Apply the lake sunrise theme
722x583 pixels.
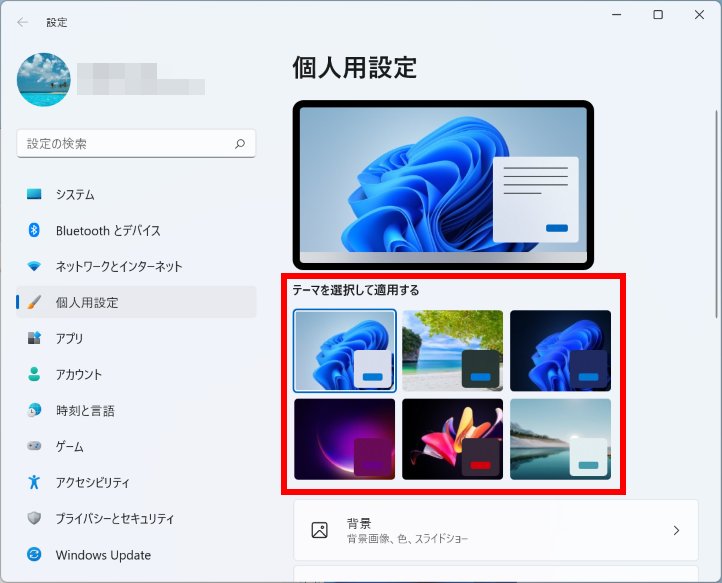click(560, 439)
